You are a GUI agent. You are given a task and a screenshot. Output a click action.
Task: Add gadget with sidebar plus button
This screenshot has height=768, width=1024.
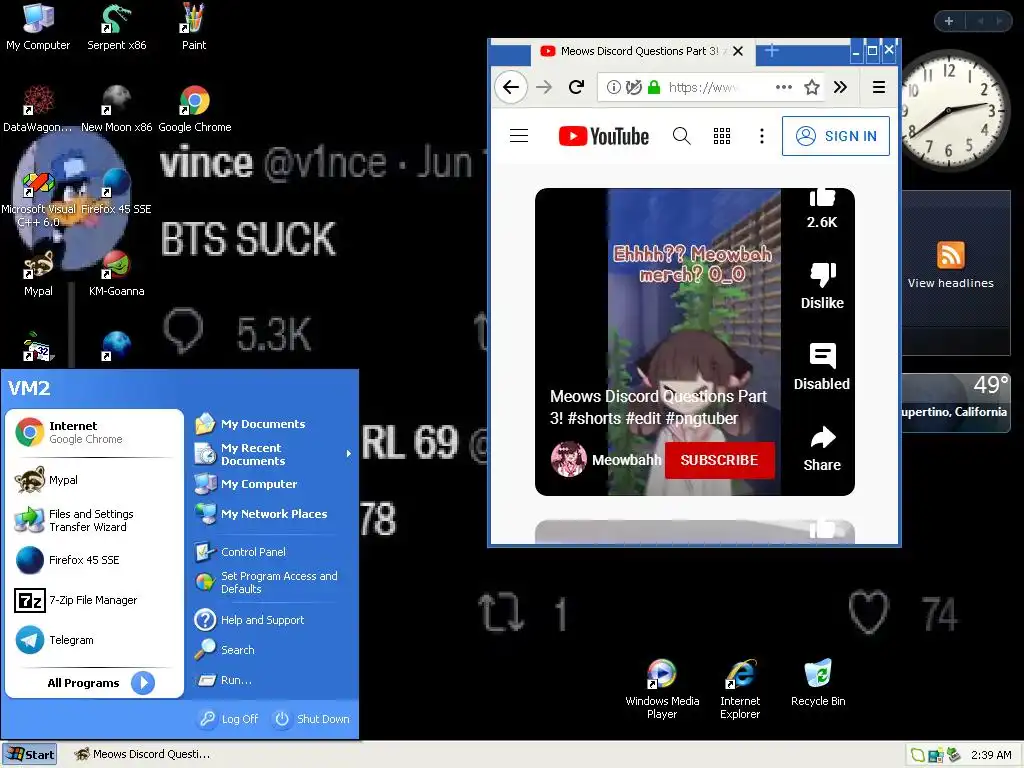point(949,21)
